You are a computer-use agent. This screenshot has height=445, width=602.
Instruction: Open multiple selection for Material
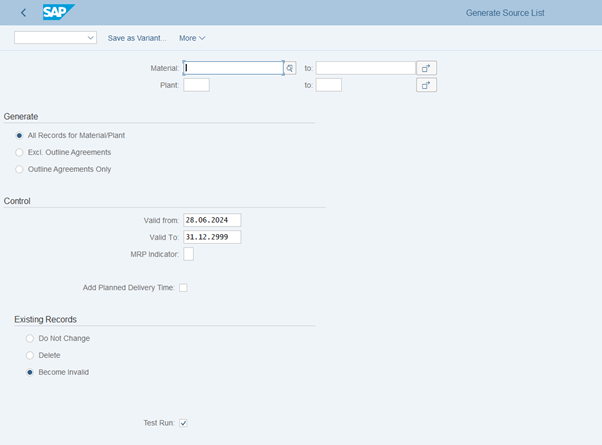tap(426, 68)
